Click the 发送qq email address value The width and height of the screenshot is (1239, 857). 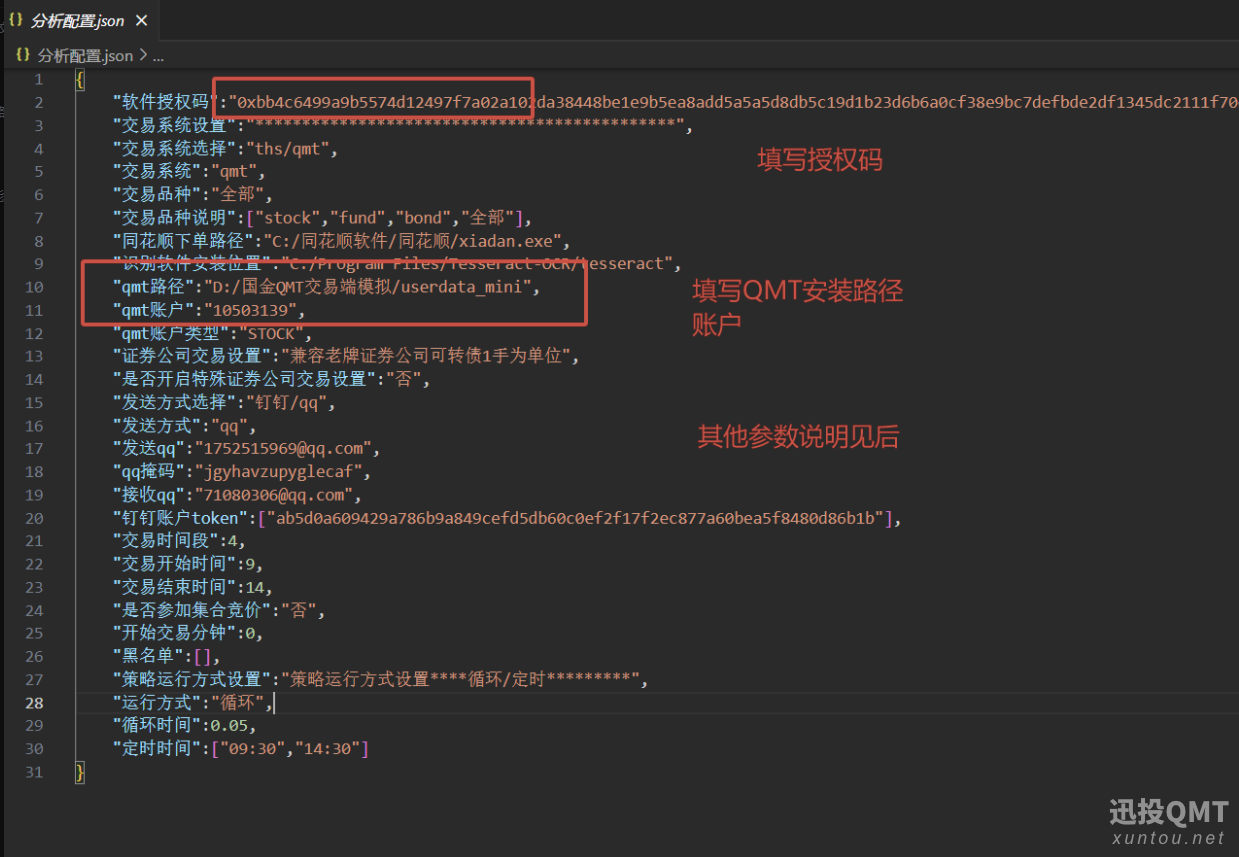285,449
